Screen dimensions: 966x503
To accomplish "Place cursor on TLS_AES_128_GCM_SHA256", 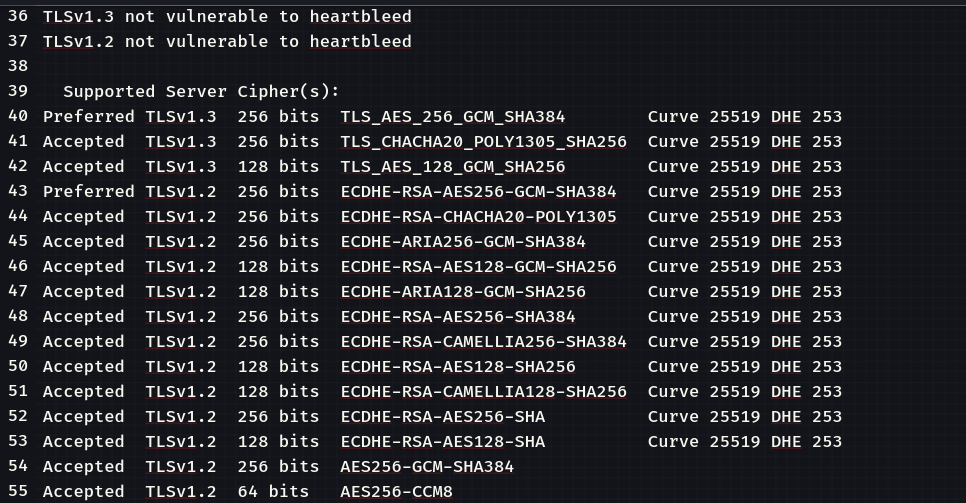I will [452, 166].
